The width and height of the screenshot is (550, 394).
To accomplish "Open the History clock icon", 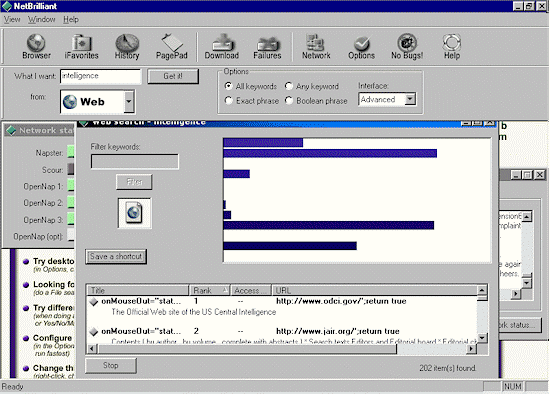I will (x=127, y=47).
